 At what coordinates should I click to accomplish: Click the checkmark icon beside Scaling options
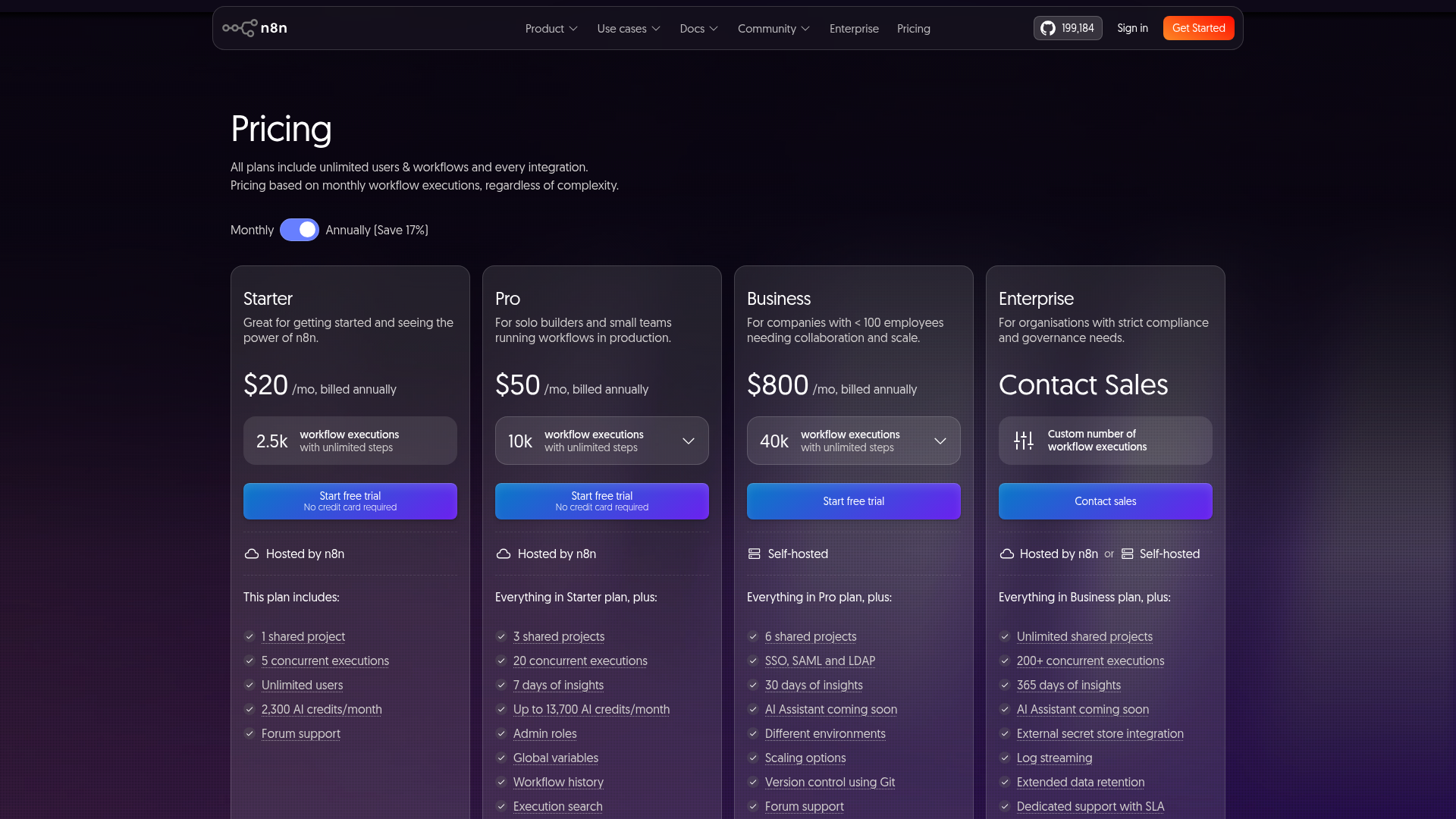click(753, 758)
